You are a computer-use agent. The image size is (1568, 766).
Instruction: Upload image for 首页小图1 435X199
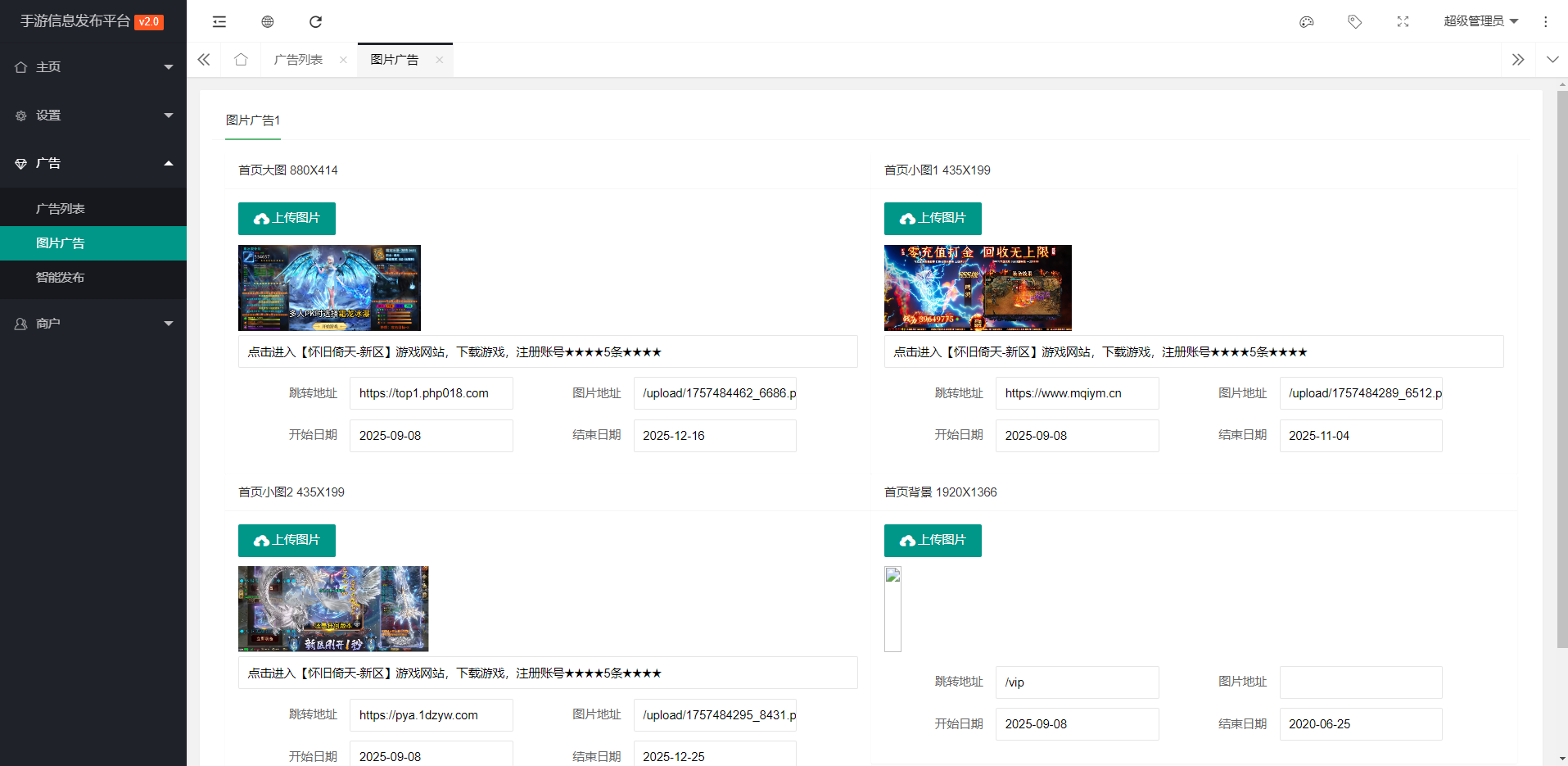933,219
